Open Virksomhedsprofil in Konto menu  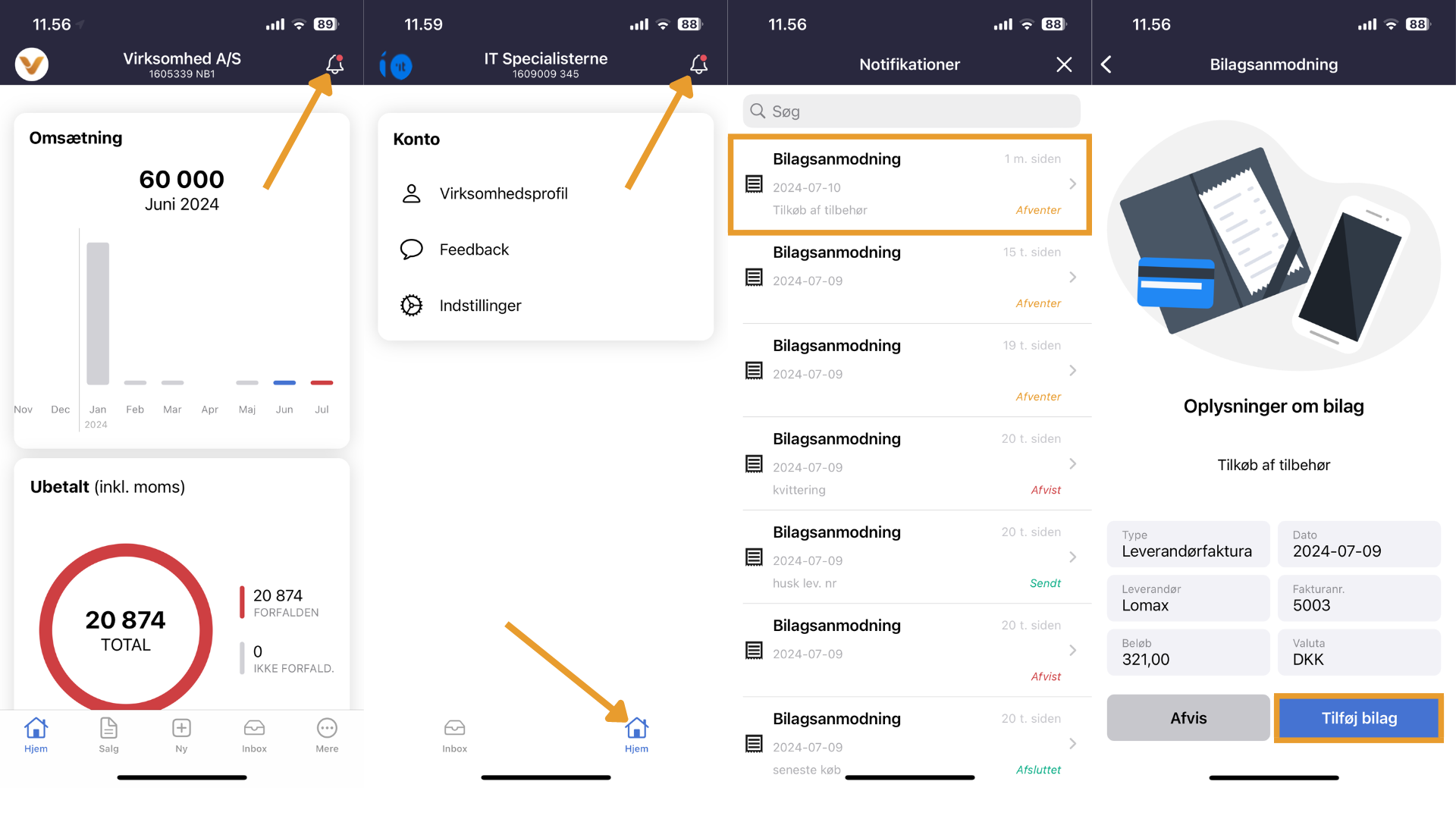click(504, 193)
